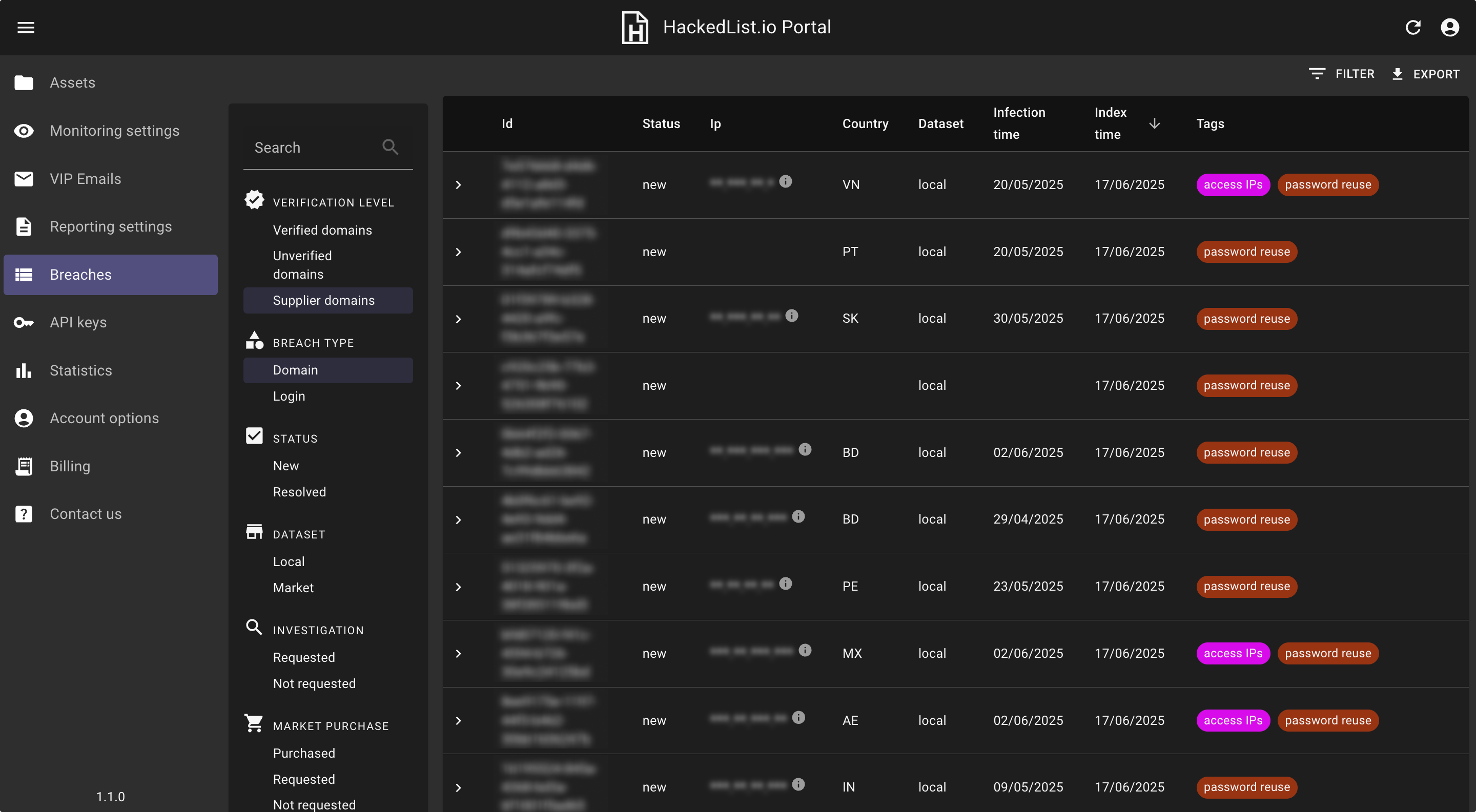The image size is (1476, 812).
Task: Expand the MX breach row details
Action: 458,653
